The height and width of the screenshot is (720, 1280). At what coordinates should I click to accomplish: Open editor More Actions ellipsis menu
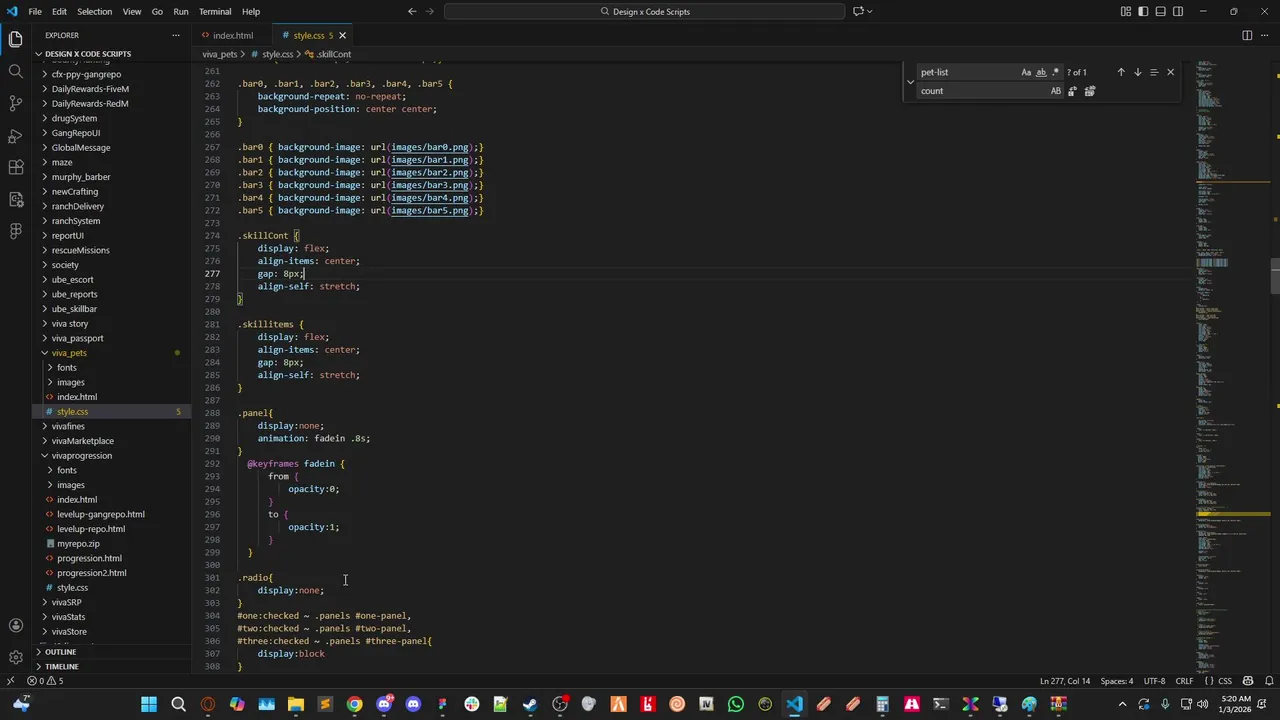pos(1265,35)
